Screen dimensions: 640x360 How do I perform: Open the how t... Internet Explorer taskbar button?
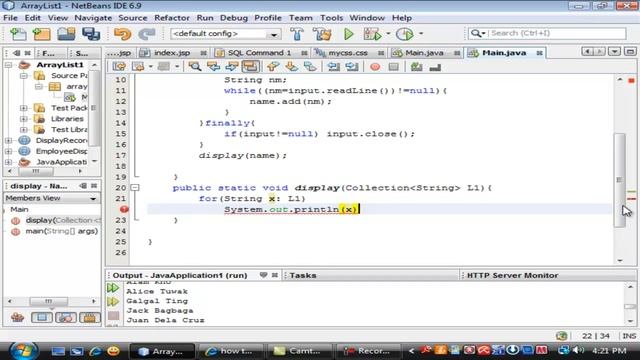click(x=230, y=351)
